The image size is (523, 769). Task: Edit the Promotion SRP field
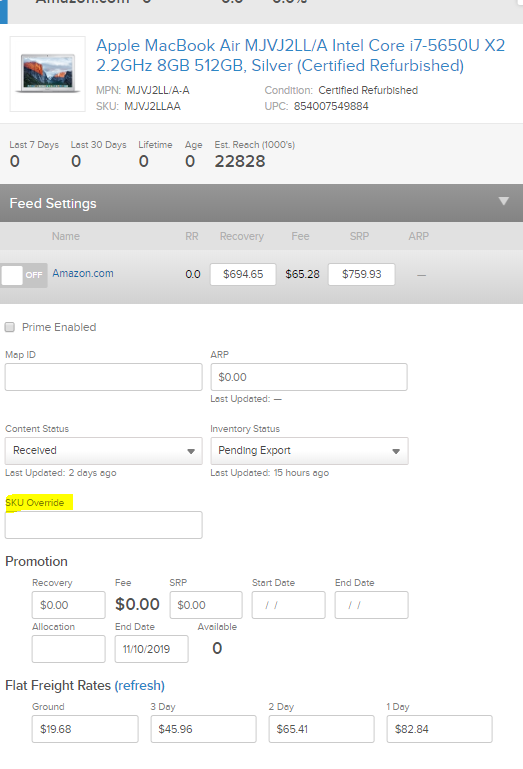click(x=206, y=605)
